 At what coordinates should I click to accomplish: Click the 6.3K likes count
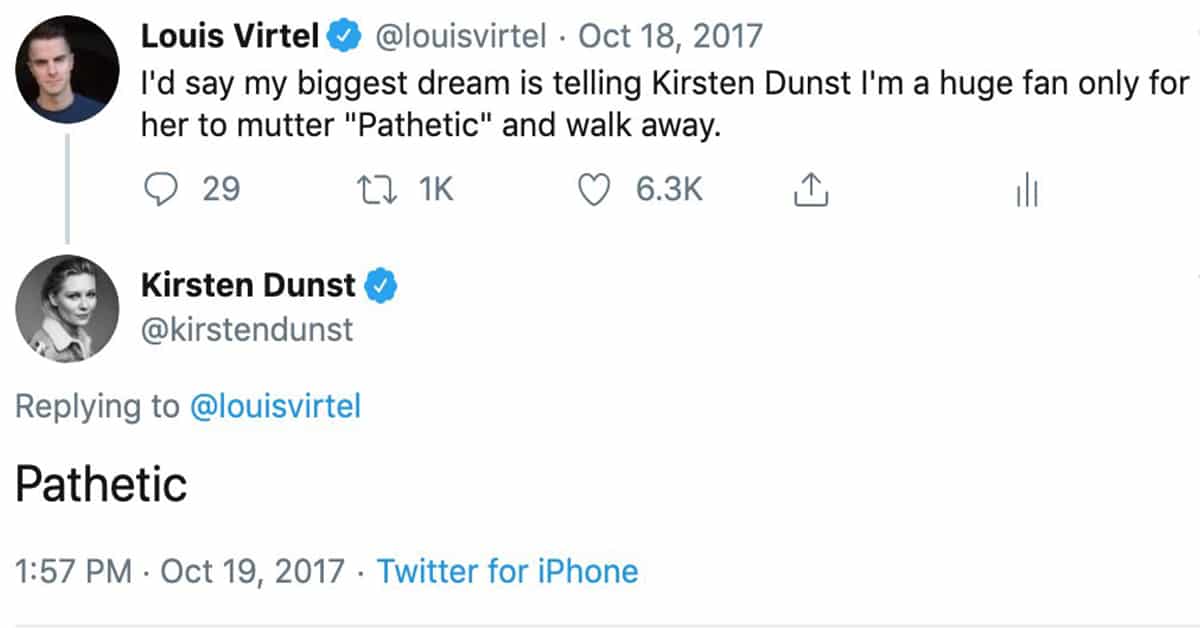pyautogui.click(x=669, y=189)
